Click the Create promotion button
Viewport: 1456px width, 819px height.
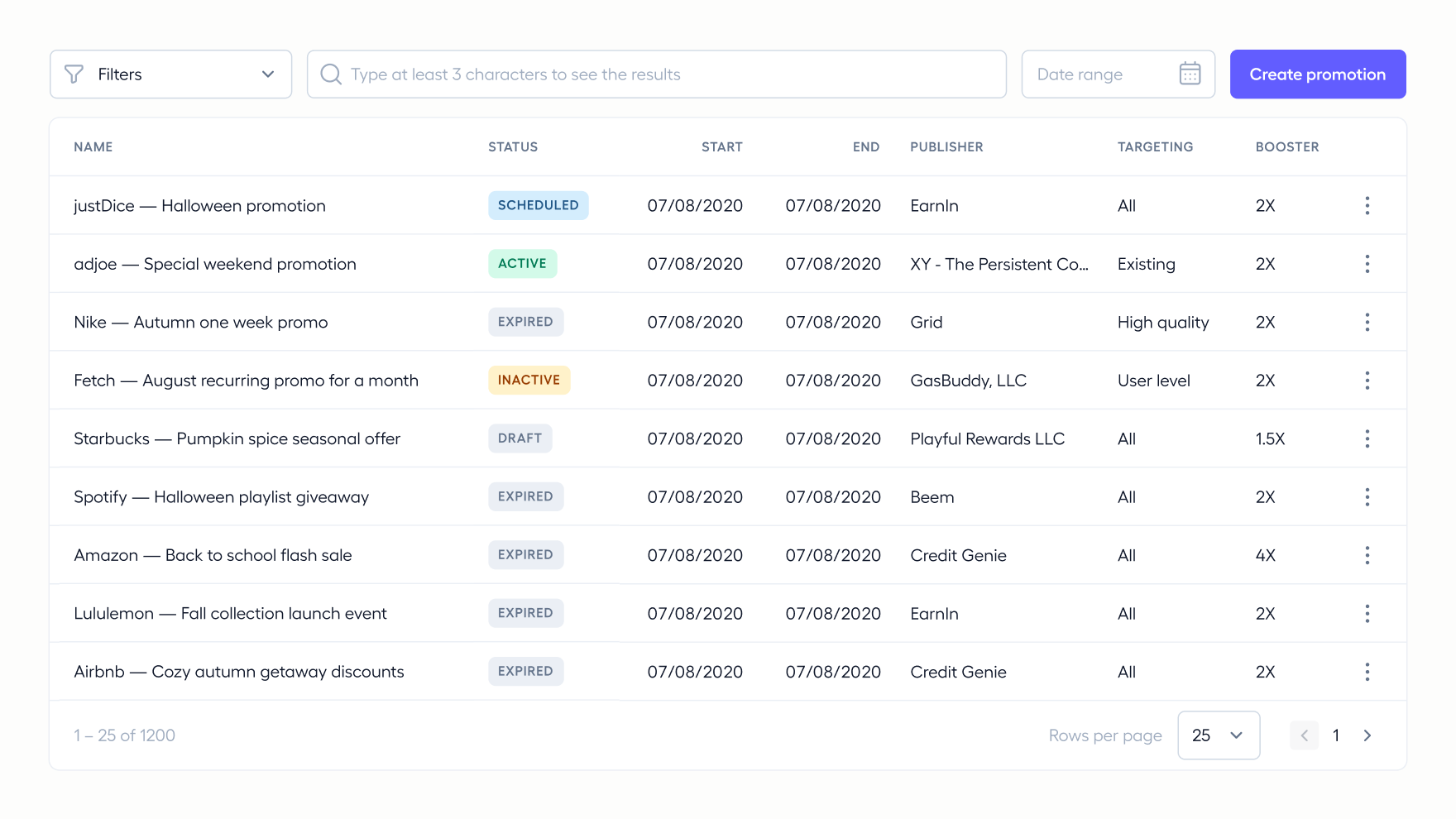(x=1318, y=74)
